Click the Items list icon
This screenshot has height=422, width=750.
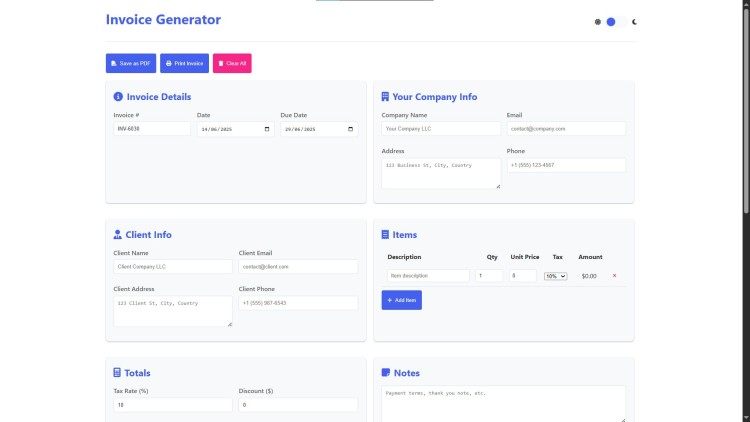[x=385, y=234]
